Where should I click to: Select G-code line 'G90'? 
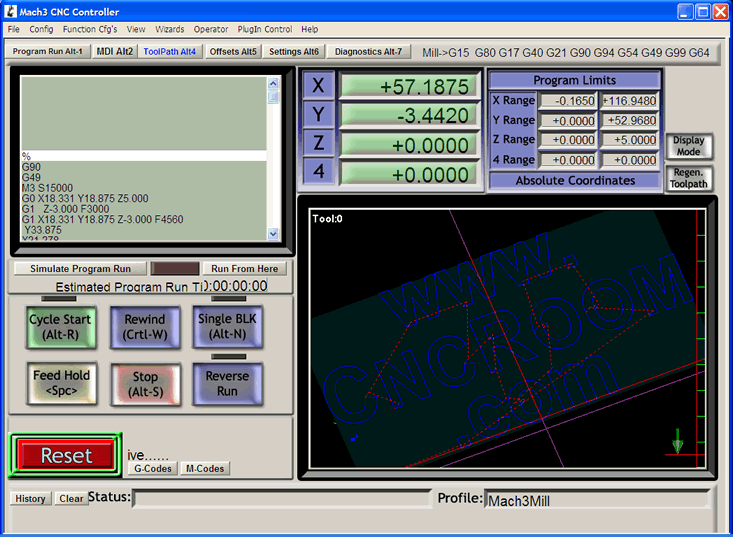point(31,167)
